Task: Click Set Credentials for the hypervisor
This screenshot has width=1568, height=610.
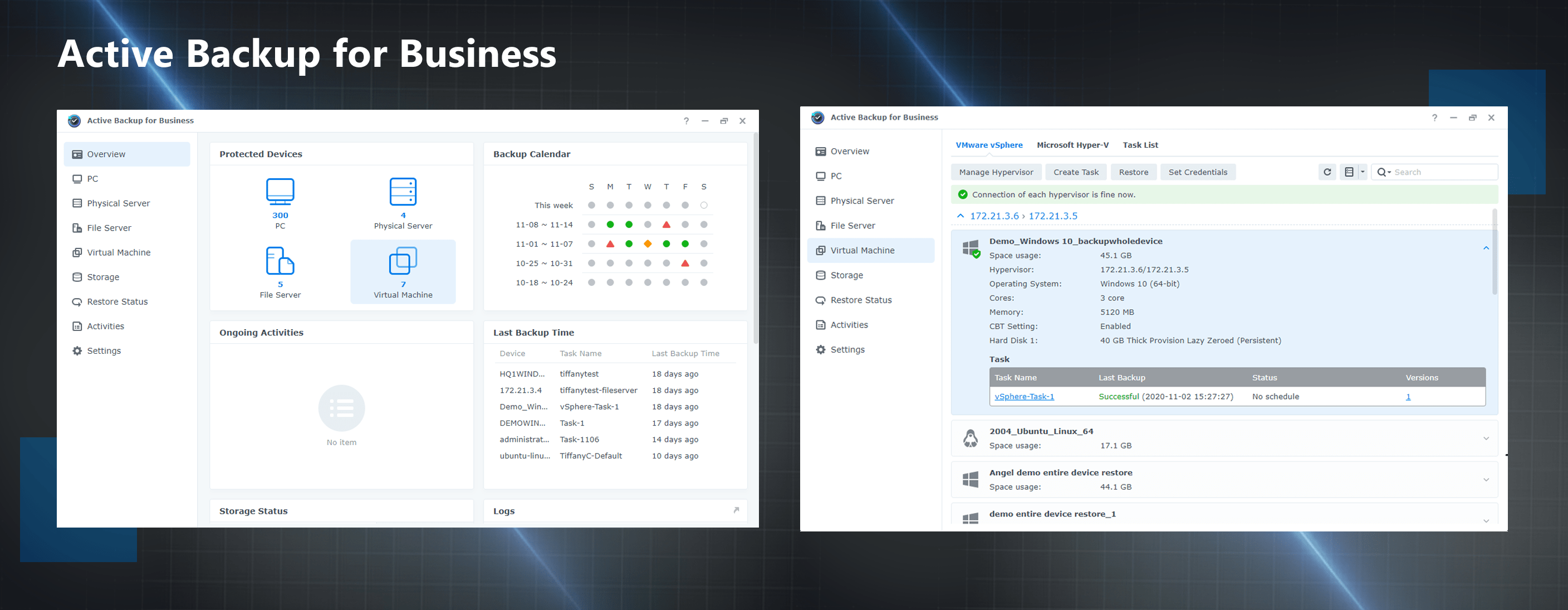Action: click(x=1197, y=172)
